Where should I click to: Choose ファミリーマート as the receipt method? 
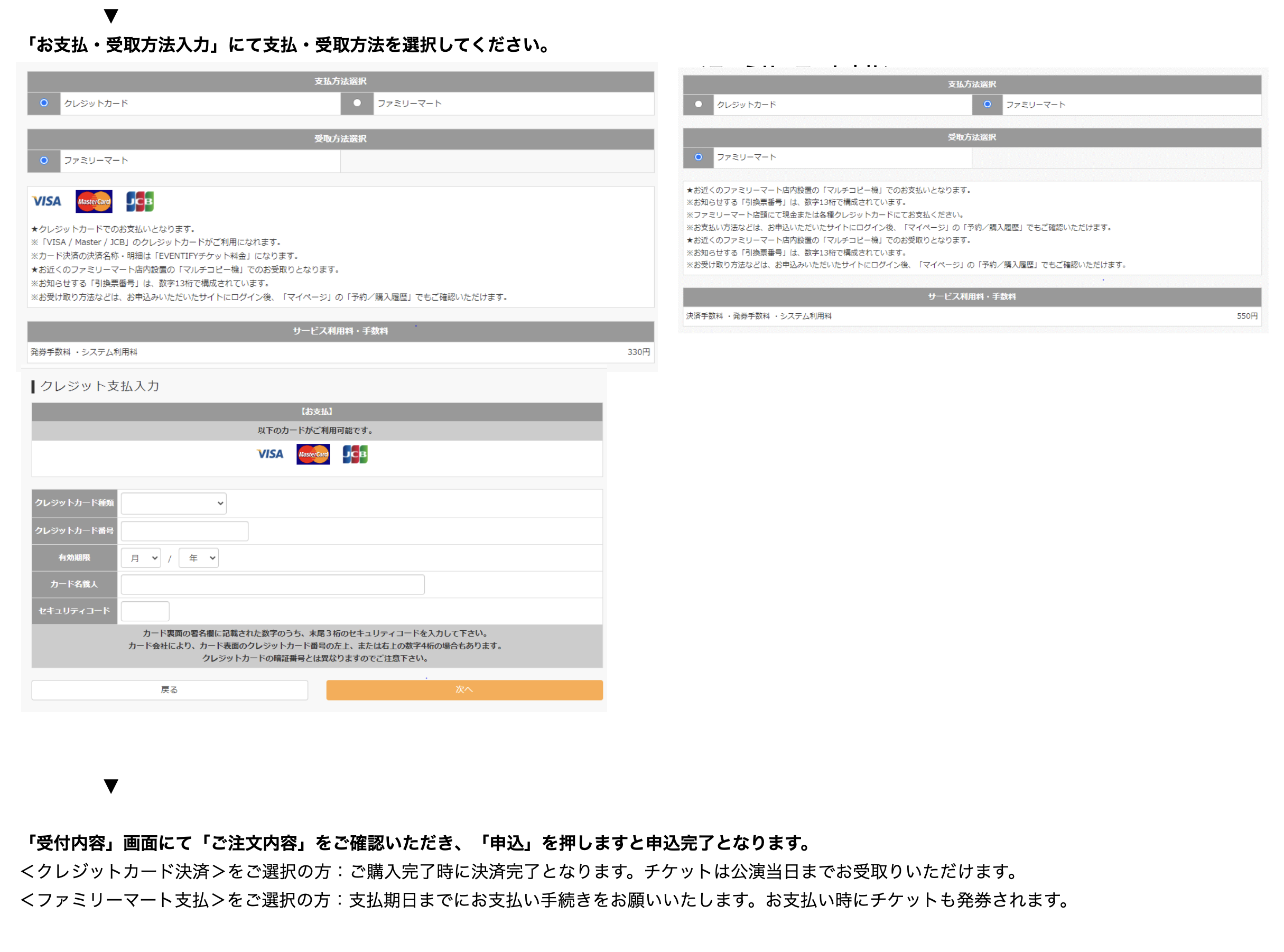pyautogui.click(x=43, y=161)
